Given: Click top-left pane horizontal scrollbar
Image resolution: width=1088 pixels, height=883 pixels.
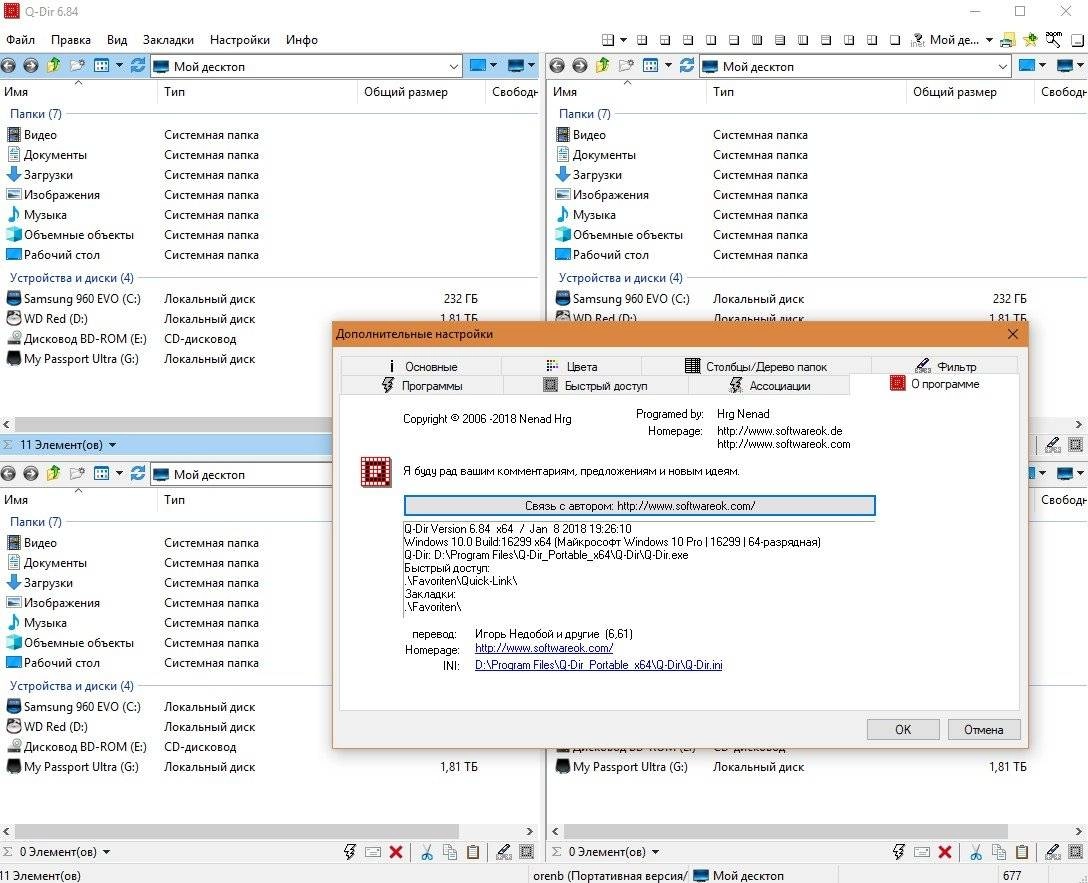Looking at the screenshot, I should point(172,423).
